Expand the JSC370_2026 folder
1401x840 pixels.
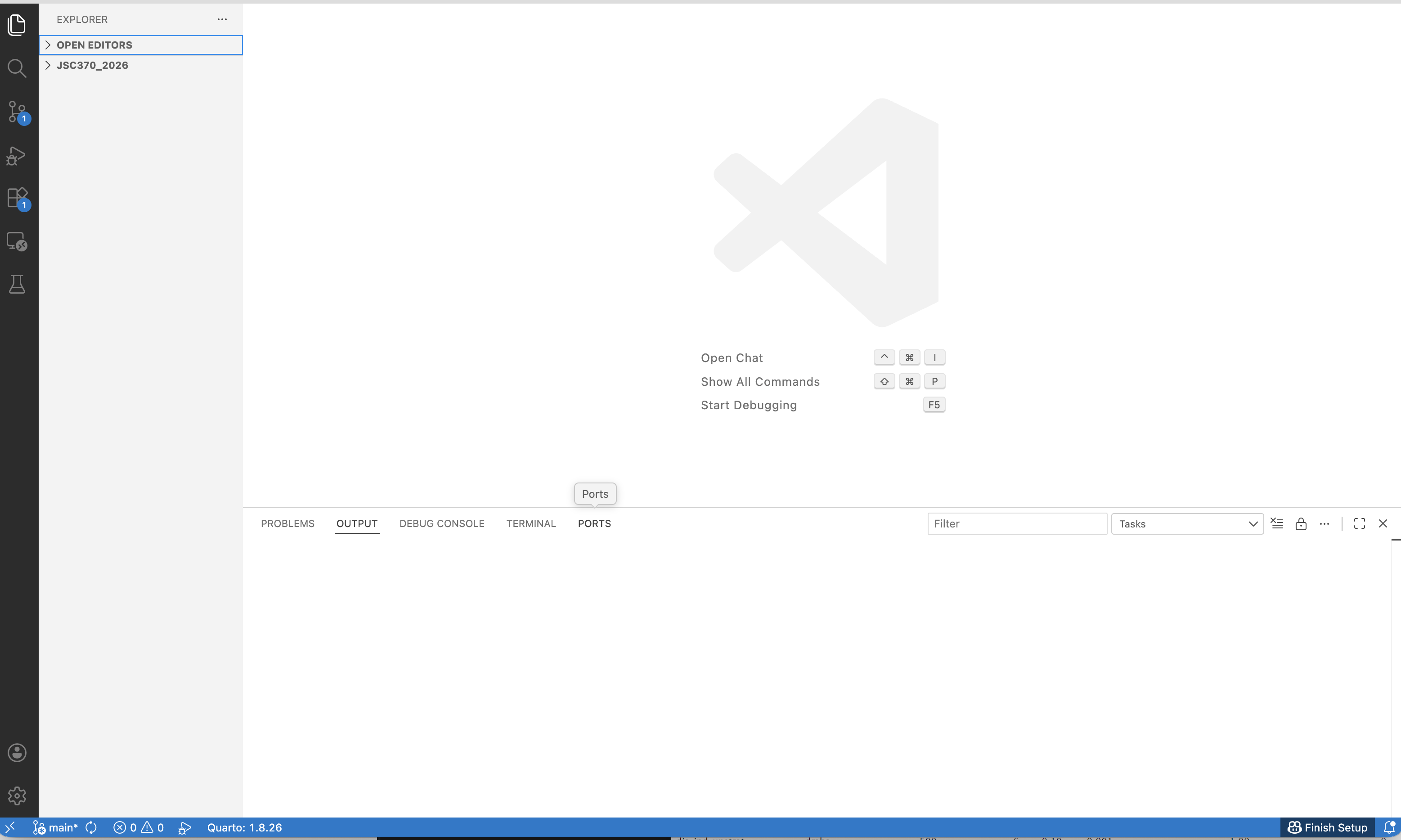pos(92,66)
